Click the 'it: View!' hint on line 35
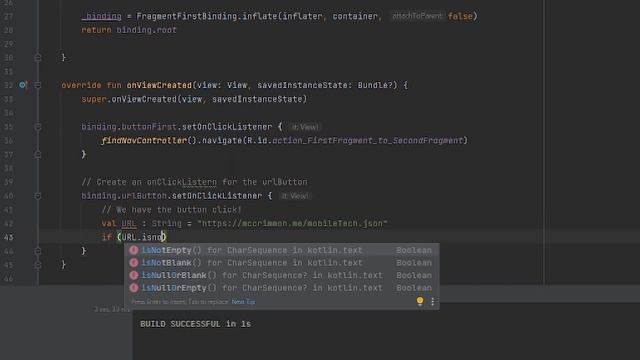 [x=305, y=127]
